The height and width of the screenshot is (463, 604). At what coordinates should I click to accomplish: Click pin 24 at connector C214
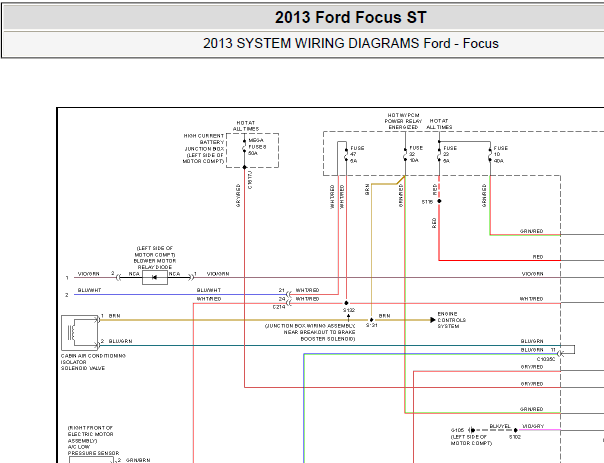pyautogui.click(x=282, y=299)
